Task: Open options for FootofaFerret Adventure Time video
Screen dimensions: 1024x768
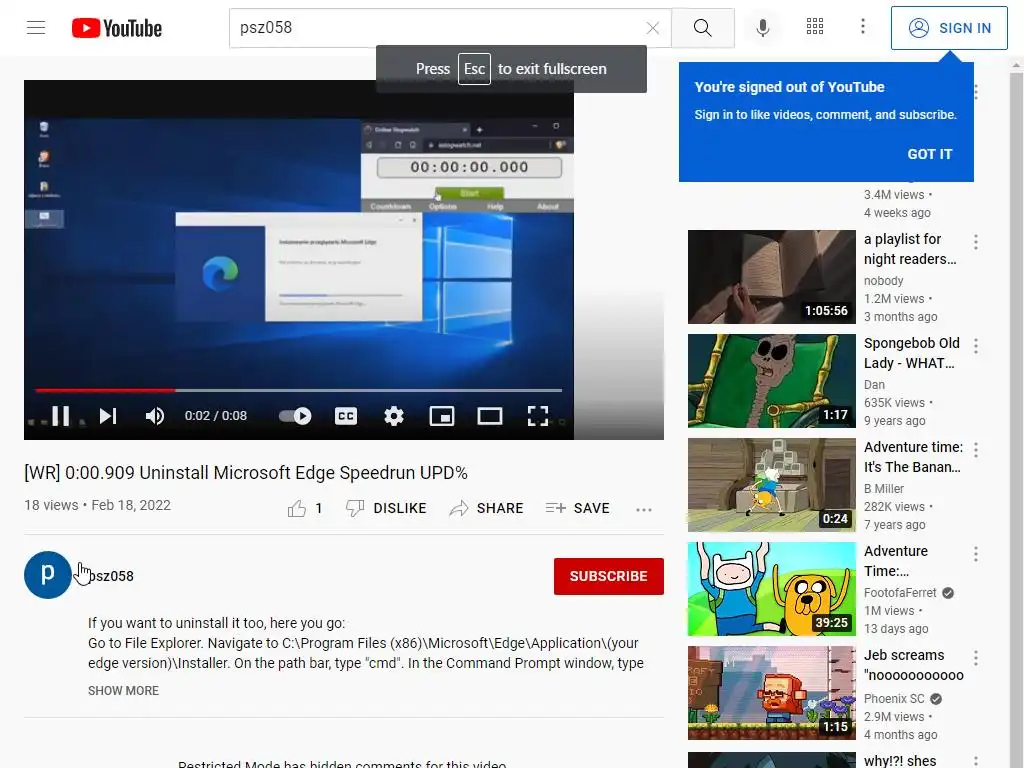Action: click(x=976, y=554)
